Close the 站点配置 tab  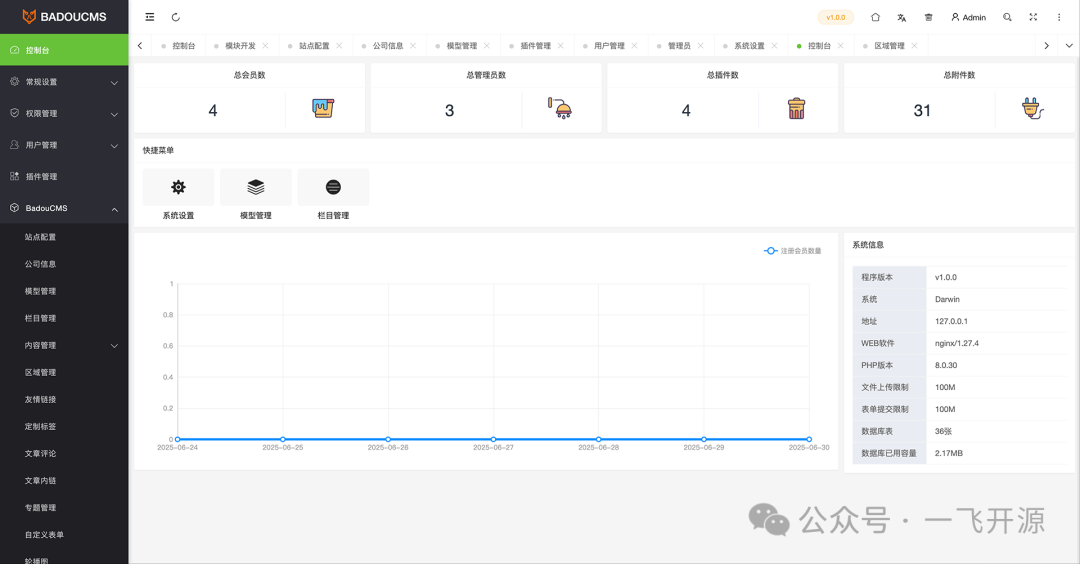(x=339, y=45)
